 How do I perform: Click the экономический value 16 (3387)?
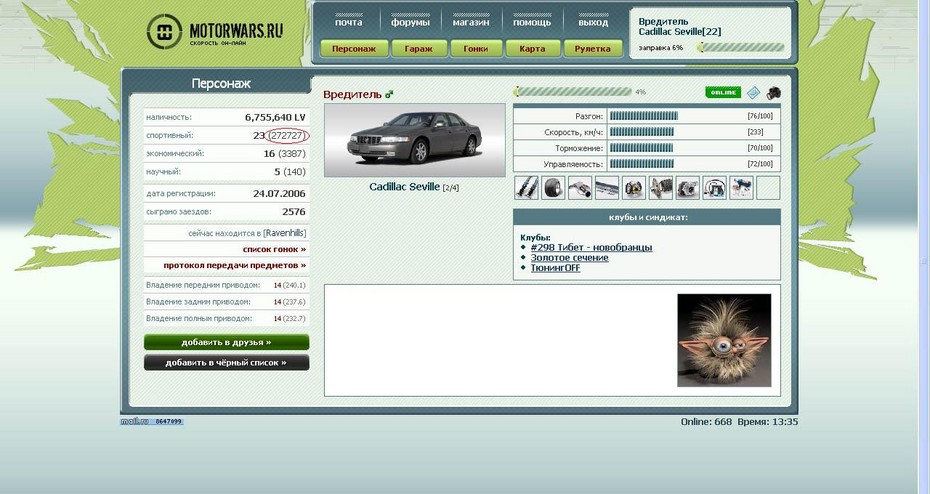coord(285,154)
